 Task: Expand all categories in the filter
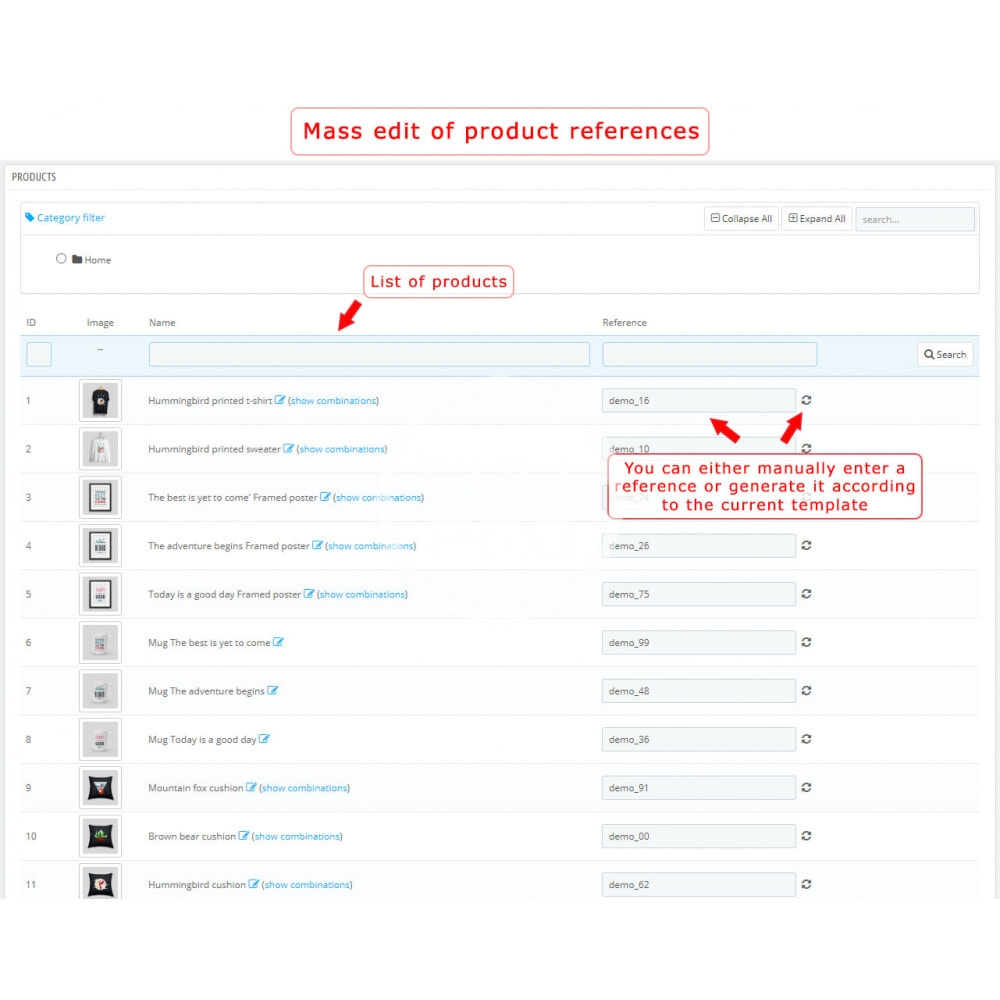pos(817,219)
